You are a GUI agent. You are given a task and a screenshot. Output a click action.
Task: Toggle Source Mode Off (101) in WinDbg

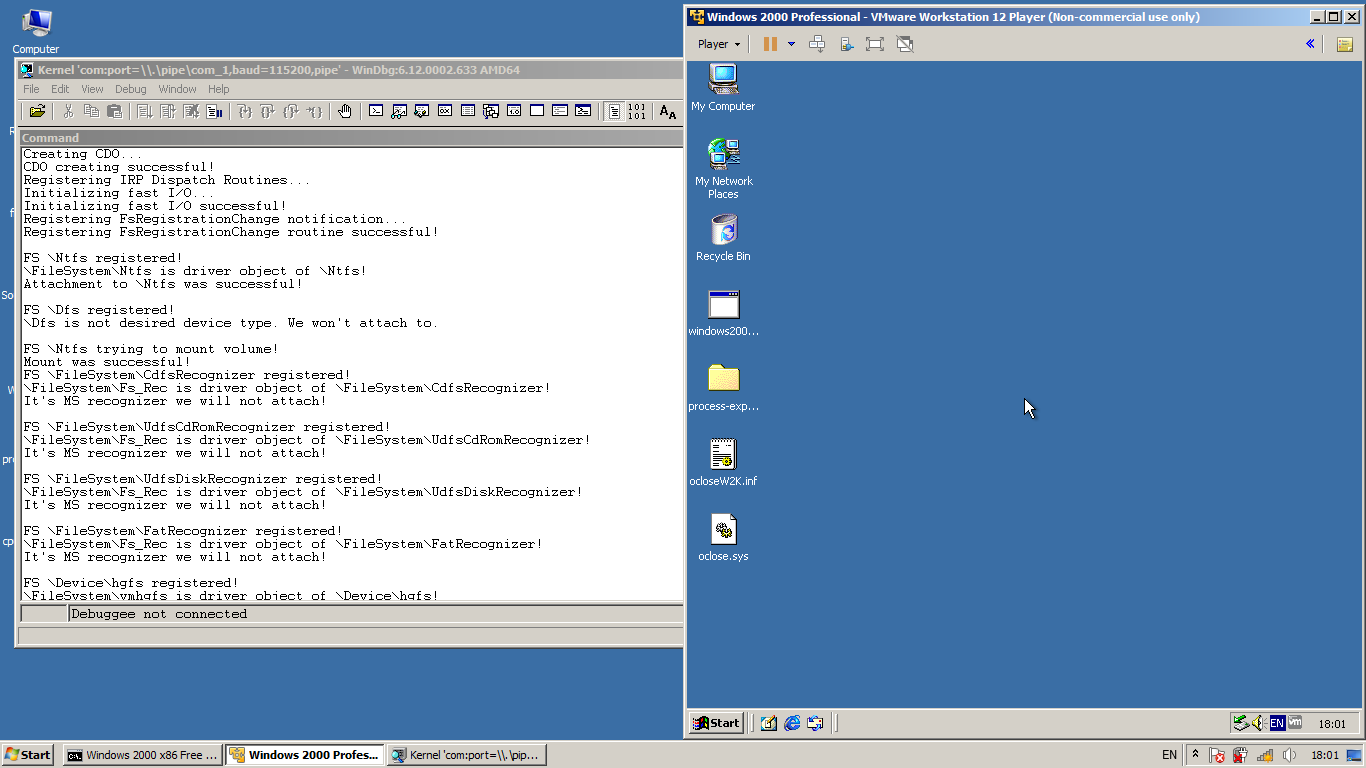pyautogui.click(x=637, y=111)
